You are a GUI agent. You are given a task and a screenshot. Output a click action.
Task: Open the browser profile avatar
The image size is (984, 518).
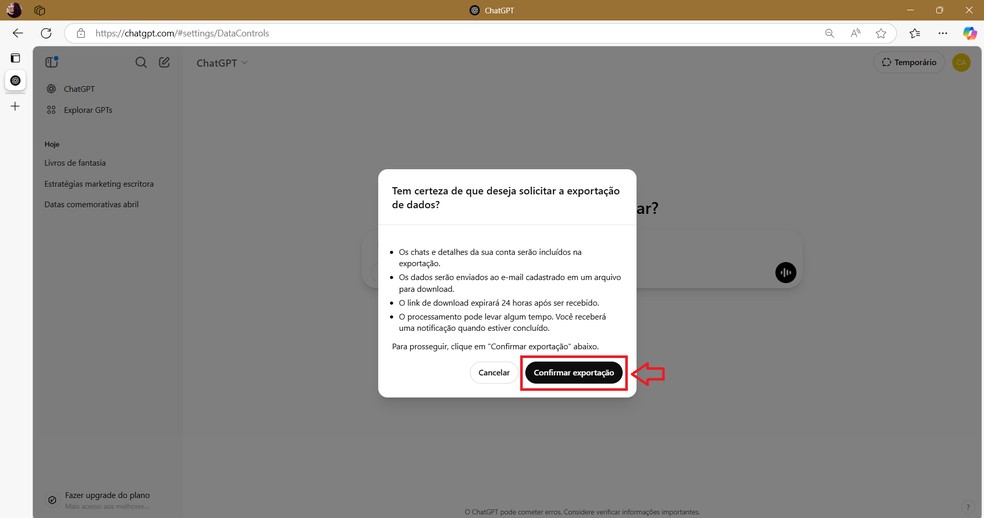coord(14,10)
